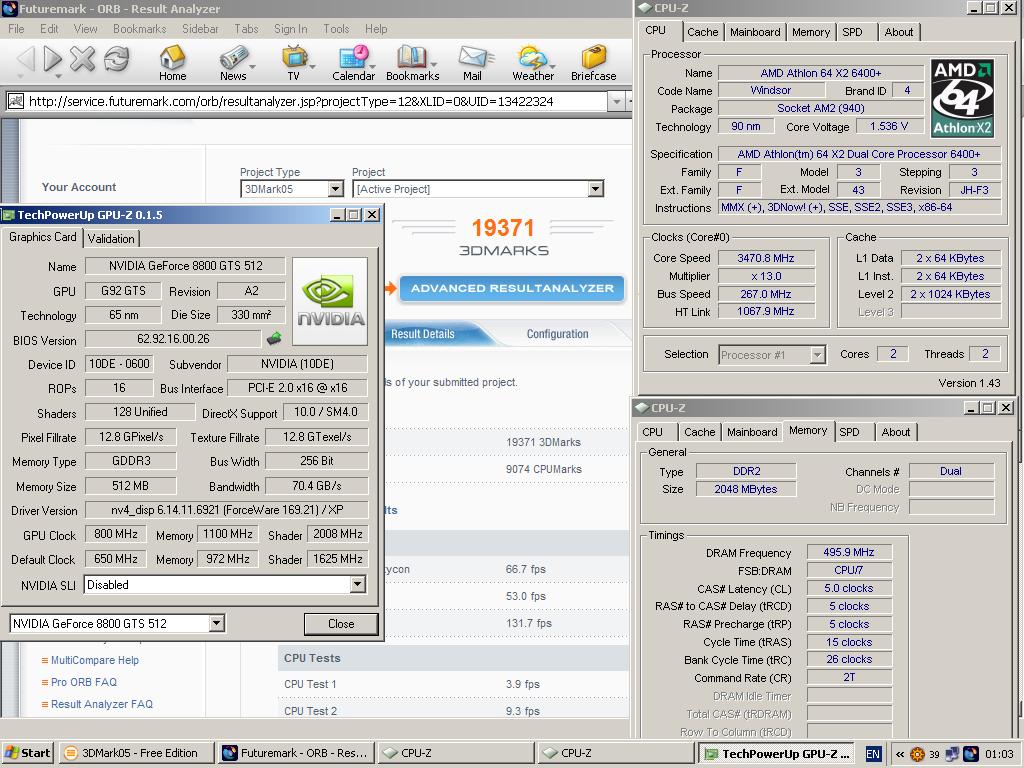
Task: Click the AMD Athlon X2 logo in CPU-Z
Action: (963, 98)
